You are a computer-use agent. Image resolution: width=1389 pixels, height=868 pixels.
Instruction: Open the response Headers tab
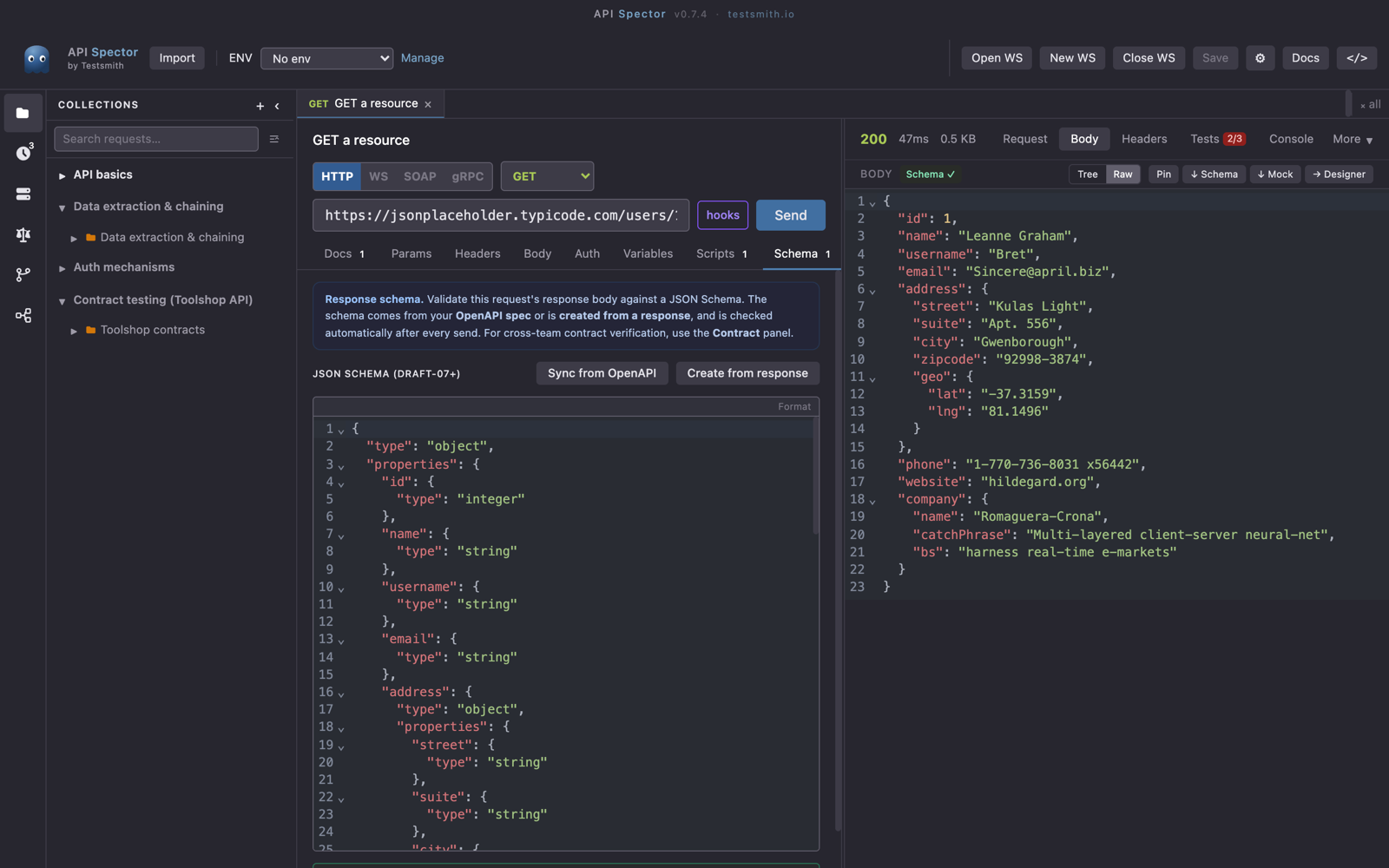click(x=1144, y=139)
